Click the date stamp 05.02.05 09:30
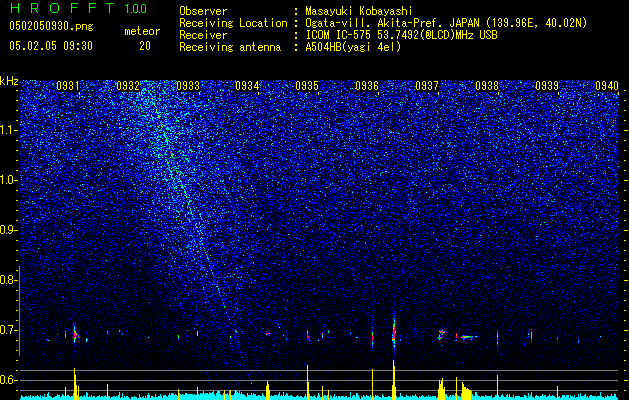Screen dimensions: 629x400 (x=51, y=46)
